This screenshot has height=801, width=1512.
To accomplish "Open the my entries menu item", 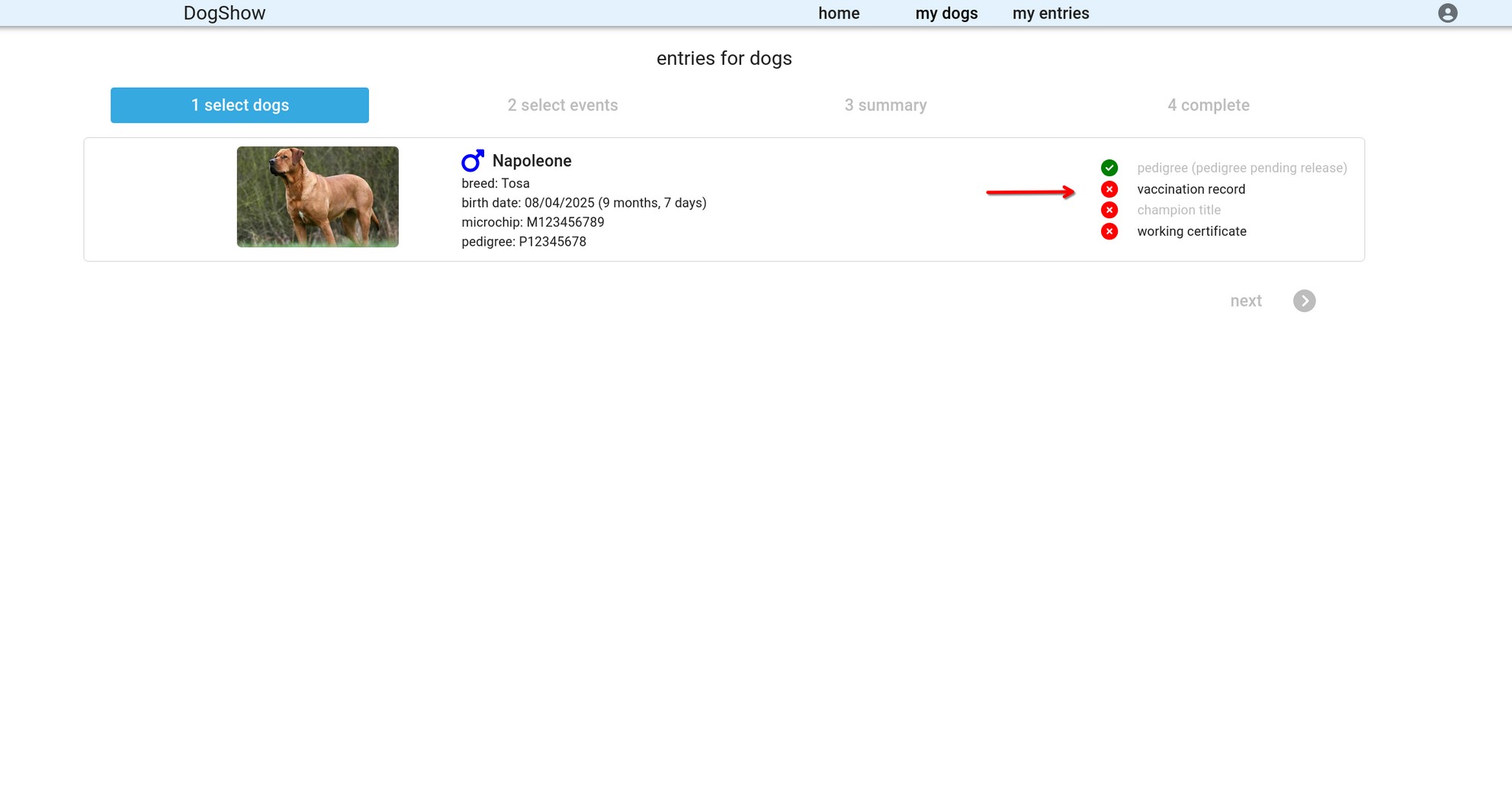I will (1051, 13).
